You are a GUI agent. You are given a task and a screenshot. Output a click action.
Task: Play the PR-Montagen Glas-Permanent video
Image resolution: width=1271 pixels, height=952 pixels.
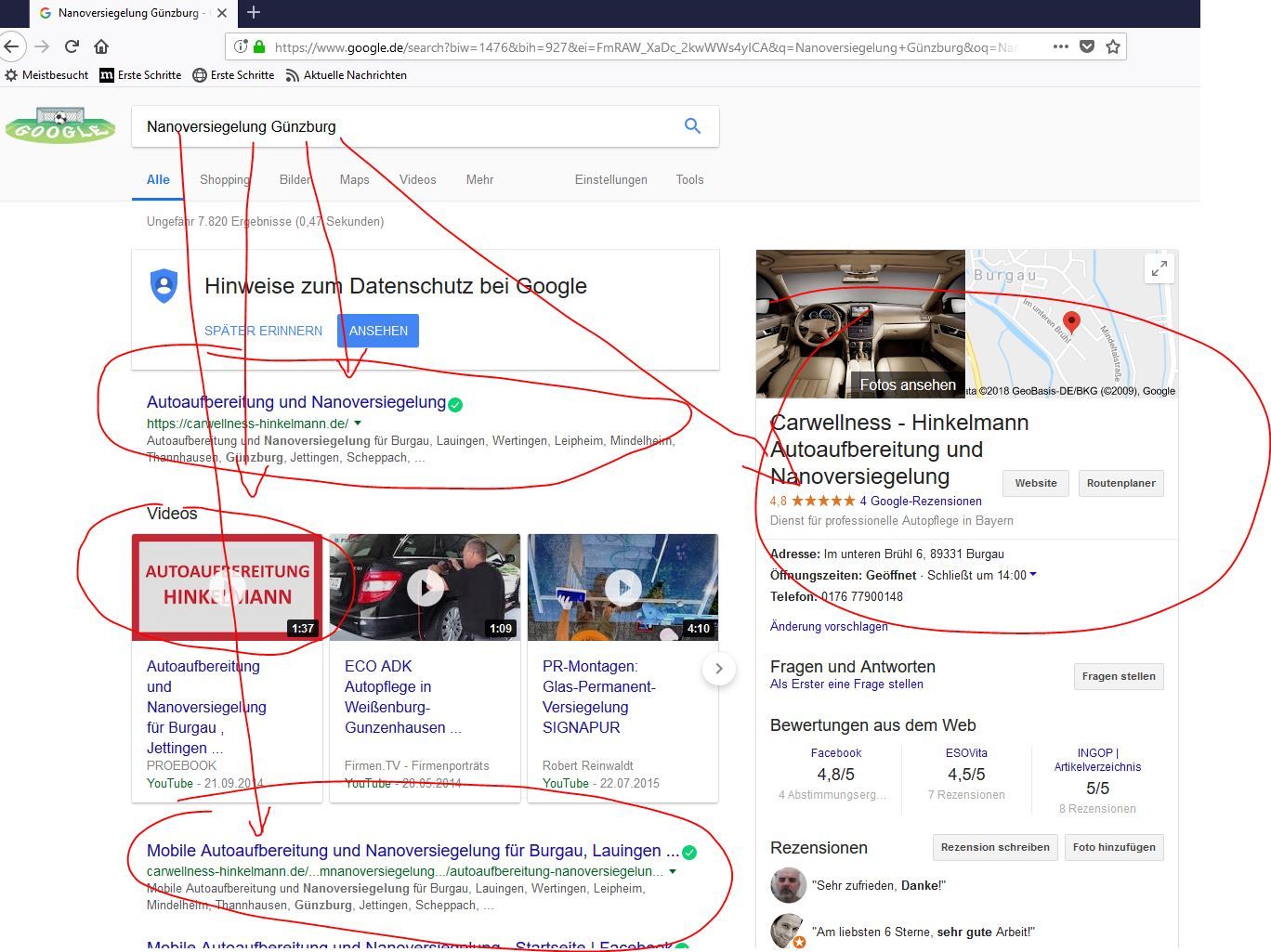622,587
